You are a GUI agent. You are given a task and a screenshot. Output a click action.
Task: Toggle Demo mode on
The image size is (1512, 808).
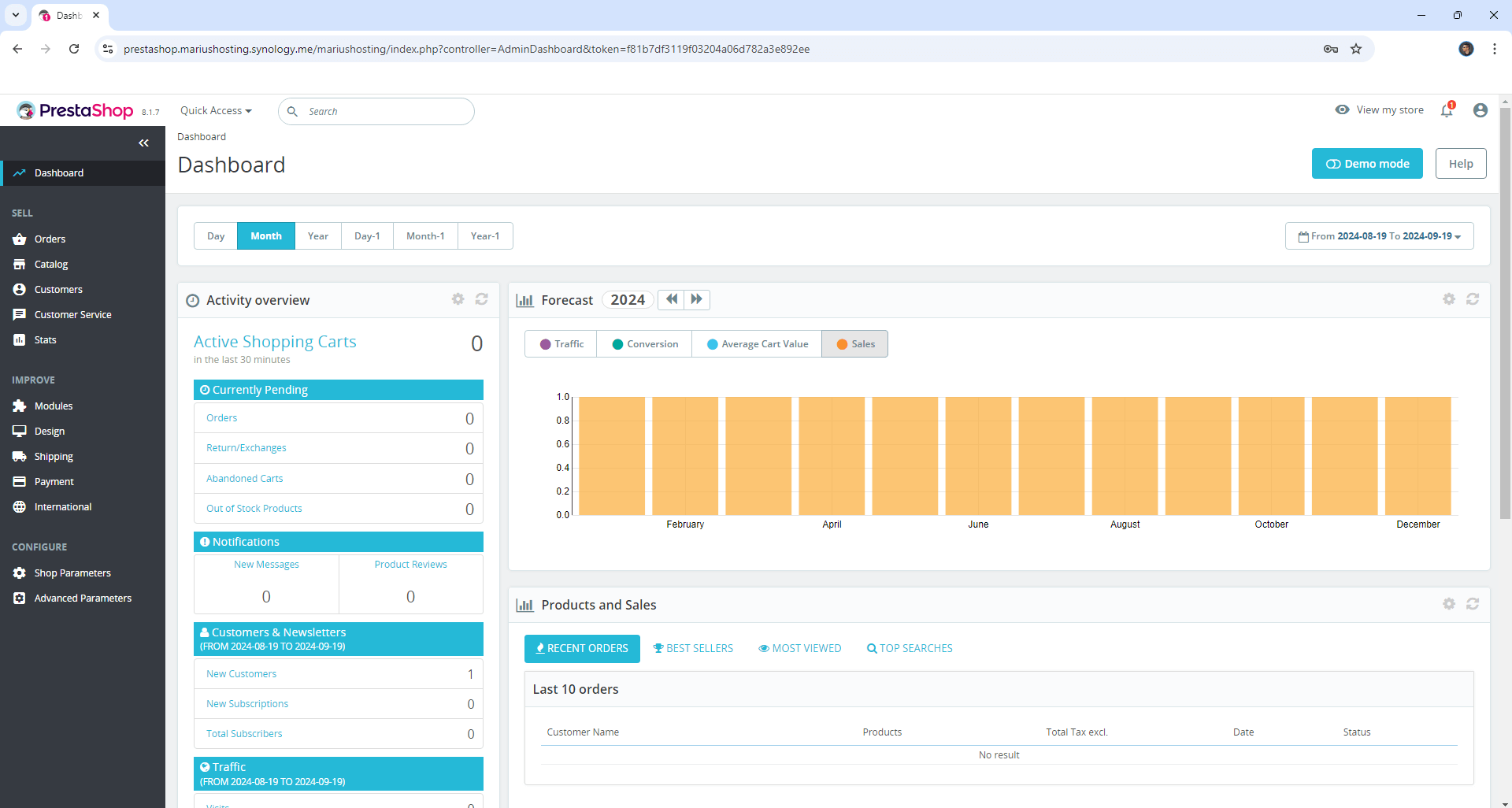pos(1367,164)
